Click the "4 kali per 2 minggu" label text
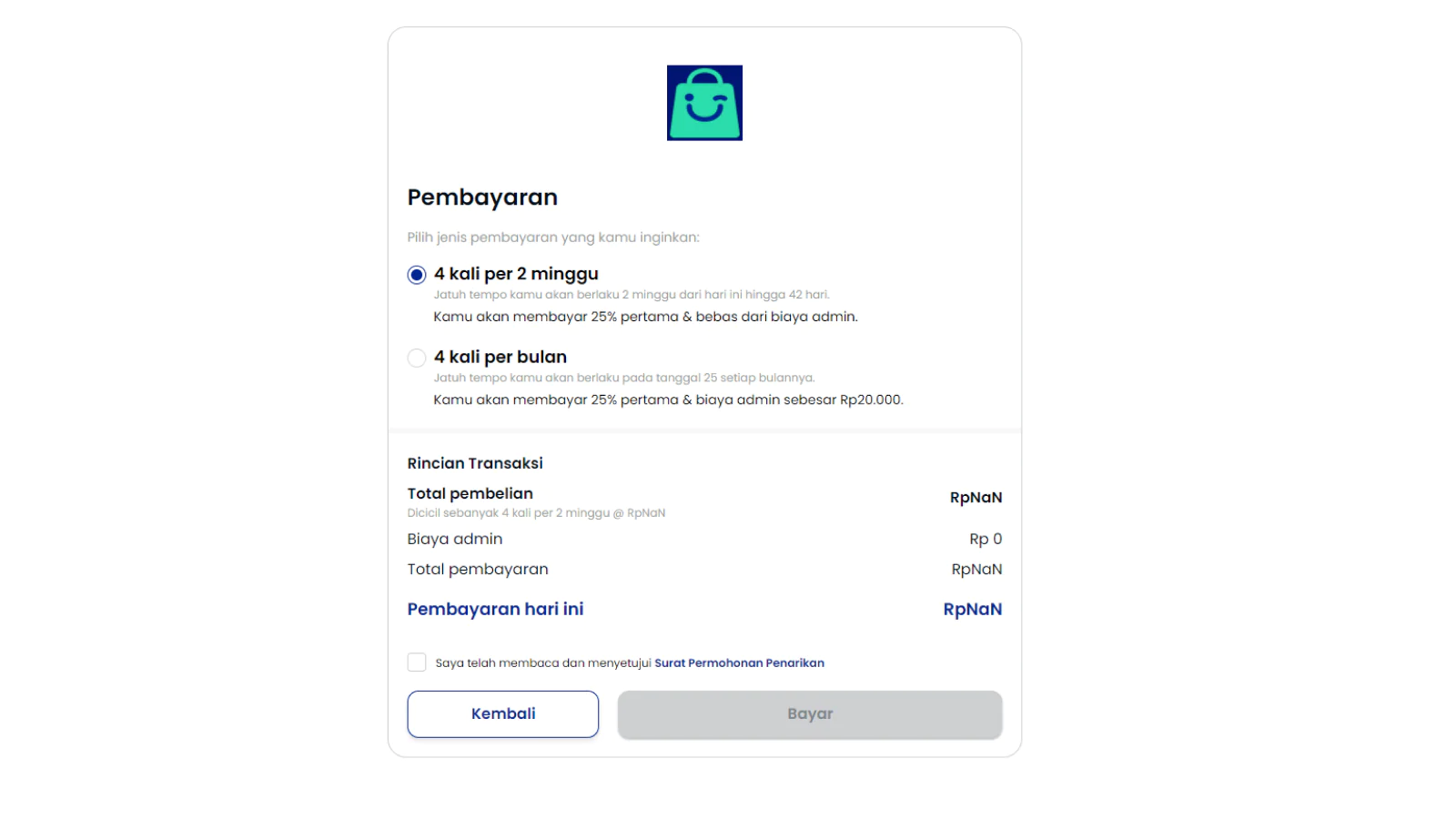This screenshot has height=819, width=1456. coord(516,274)
